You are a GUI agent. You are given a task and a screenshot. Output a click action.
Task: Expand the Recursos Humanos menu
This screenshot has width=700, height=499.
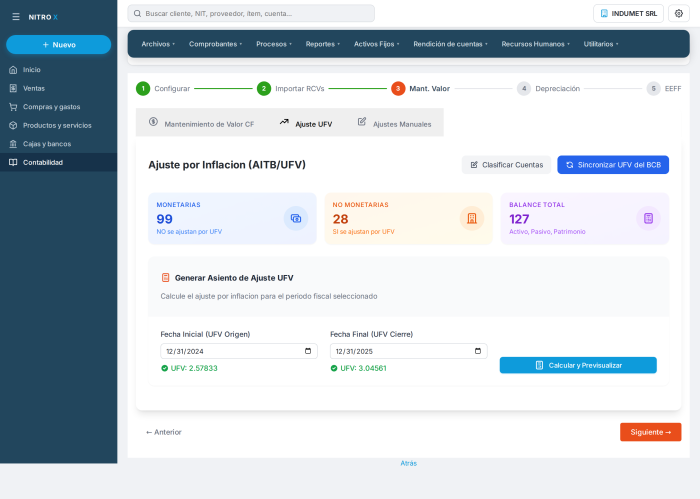(x=535, y=44)
